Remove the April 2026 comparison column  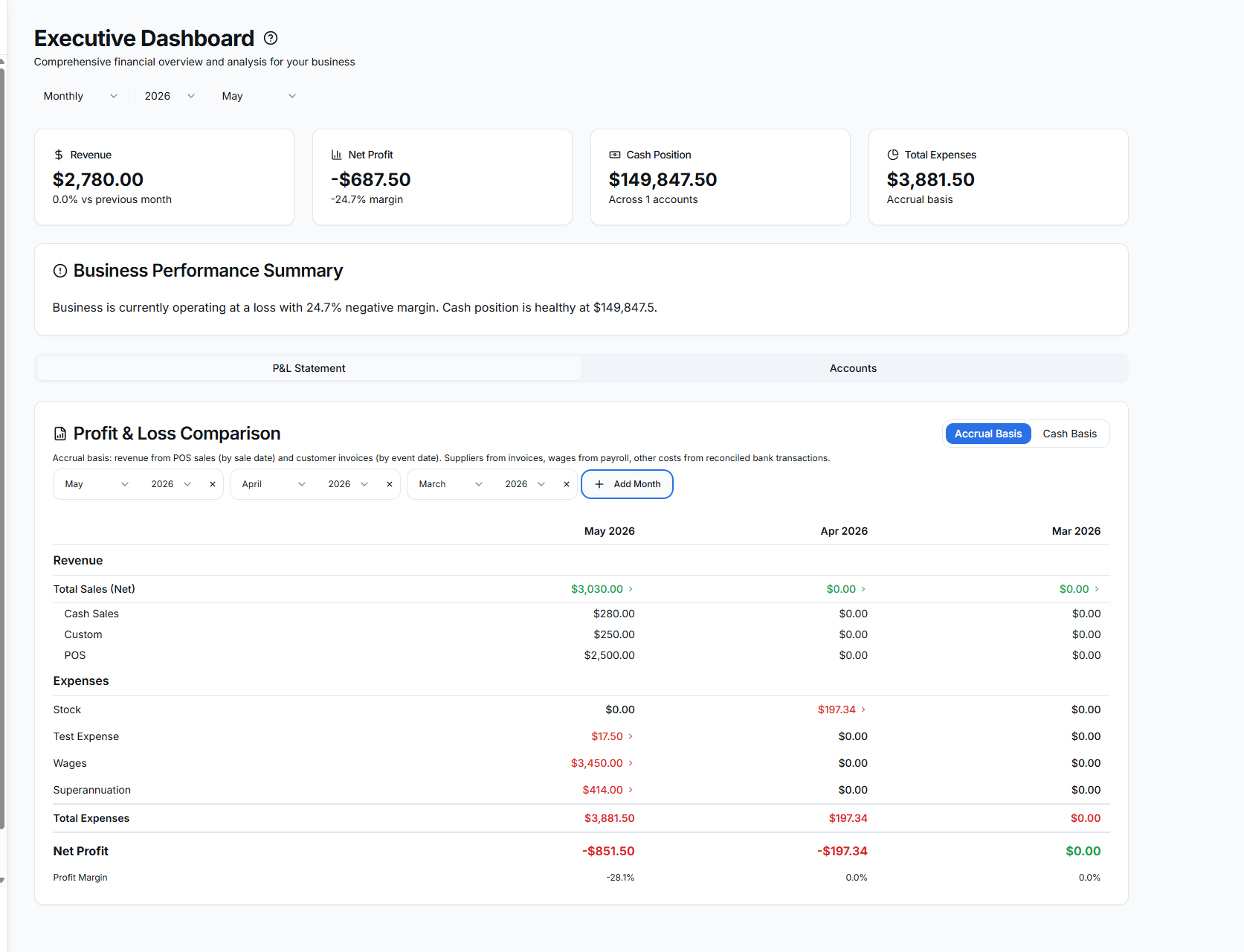pyautogui.click(x=390, y=484)
